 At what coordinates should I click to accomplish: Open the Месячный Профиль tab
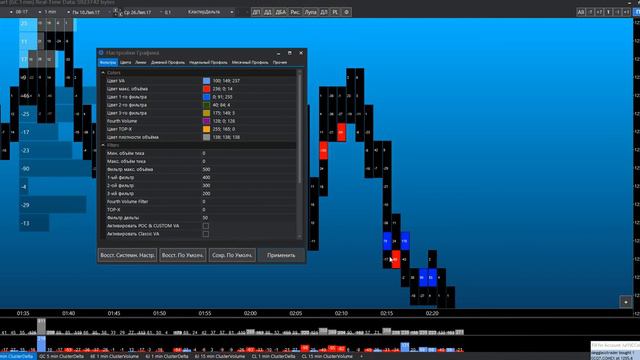coord(250,62)
